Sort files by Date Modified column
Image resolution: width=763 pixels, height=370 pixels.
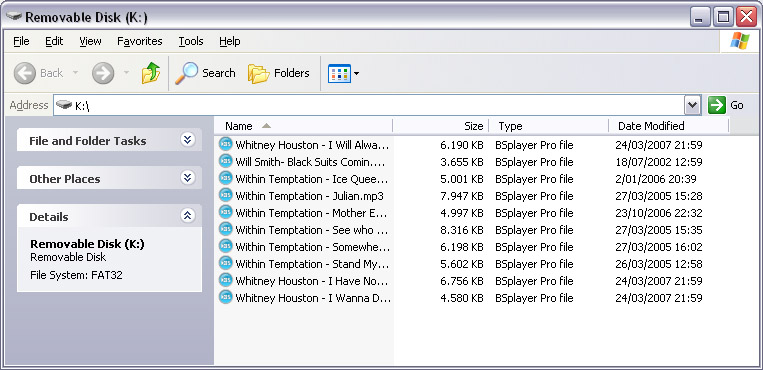pos(669,126)
